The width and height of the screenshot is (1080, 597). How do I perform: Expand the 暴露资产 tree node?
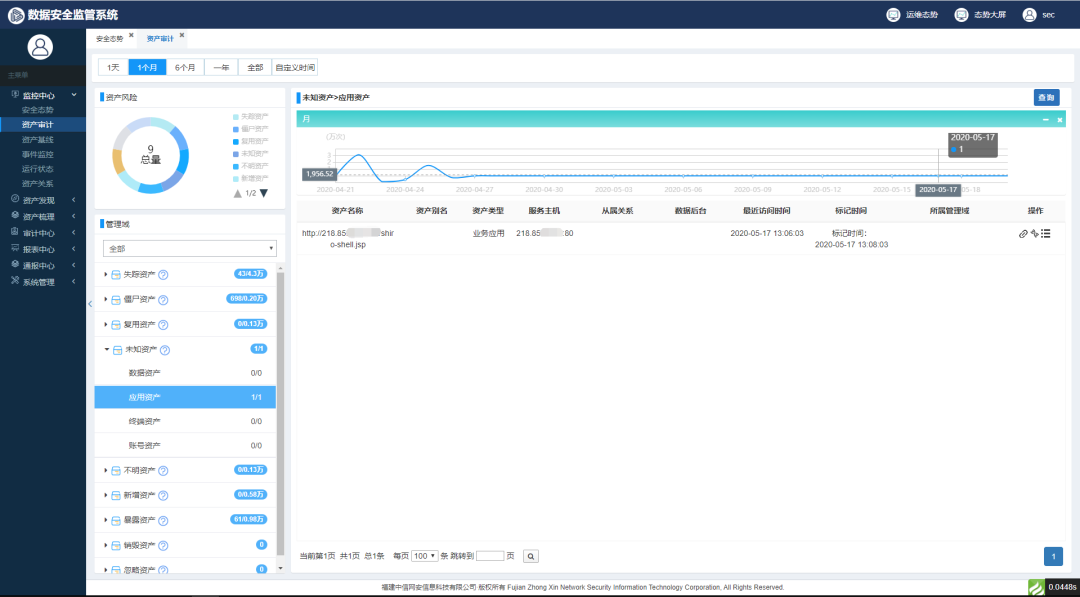click(x=106, y=521)
